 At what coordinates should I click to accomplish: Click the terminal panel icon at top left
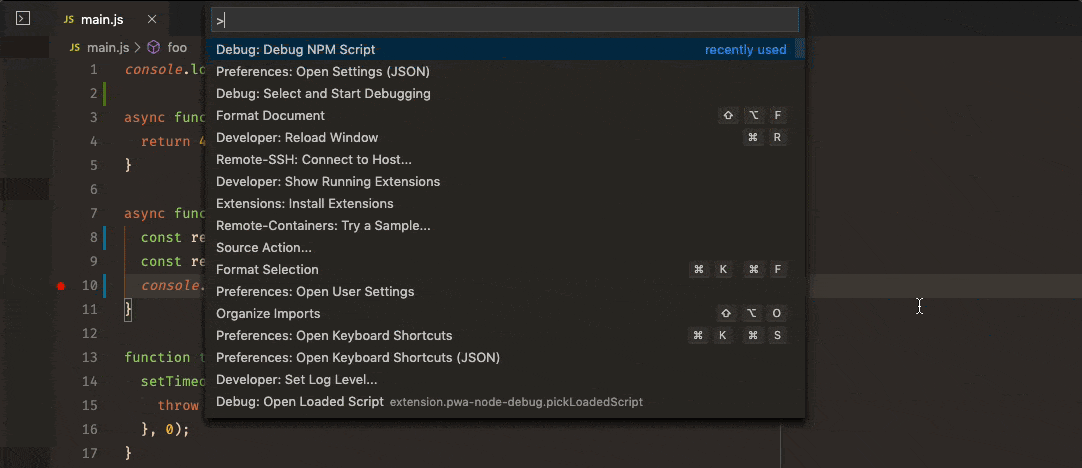click(24, 19)
